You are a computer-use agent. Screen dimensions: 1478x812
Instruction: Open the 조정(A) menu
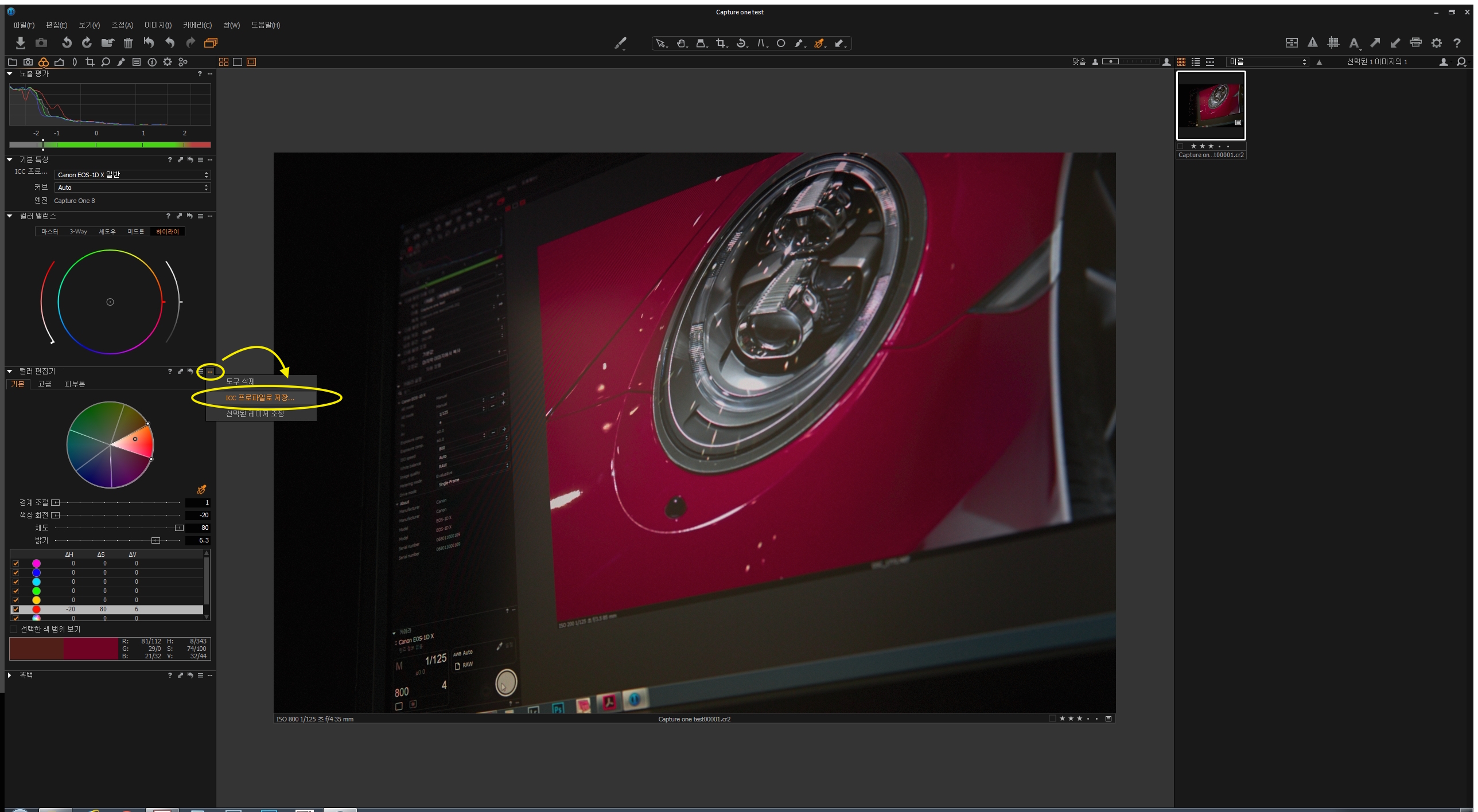pyautogui.click(x=122, y=25)
